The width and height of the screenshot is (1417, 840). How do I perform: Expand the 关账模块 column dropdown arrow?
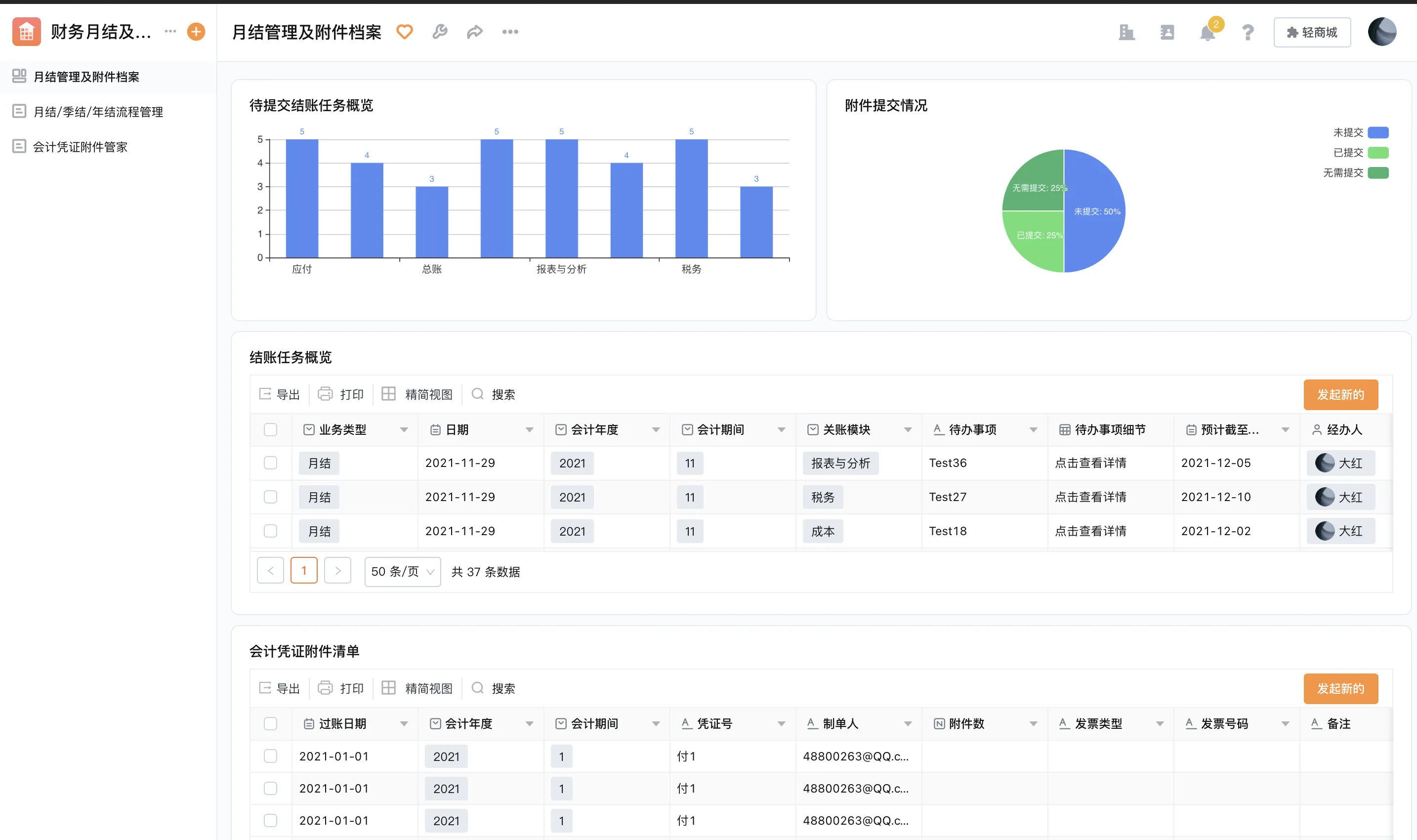(908, 429)
